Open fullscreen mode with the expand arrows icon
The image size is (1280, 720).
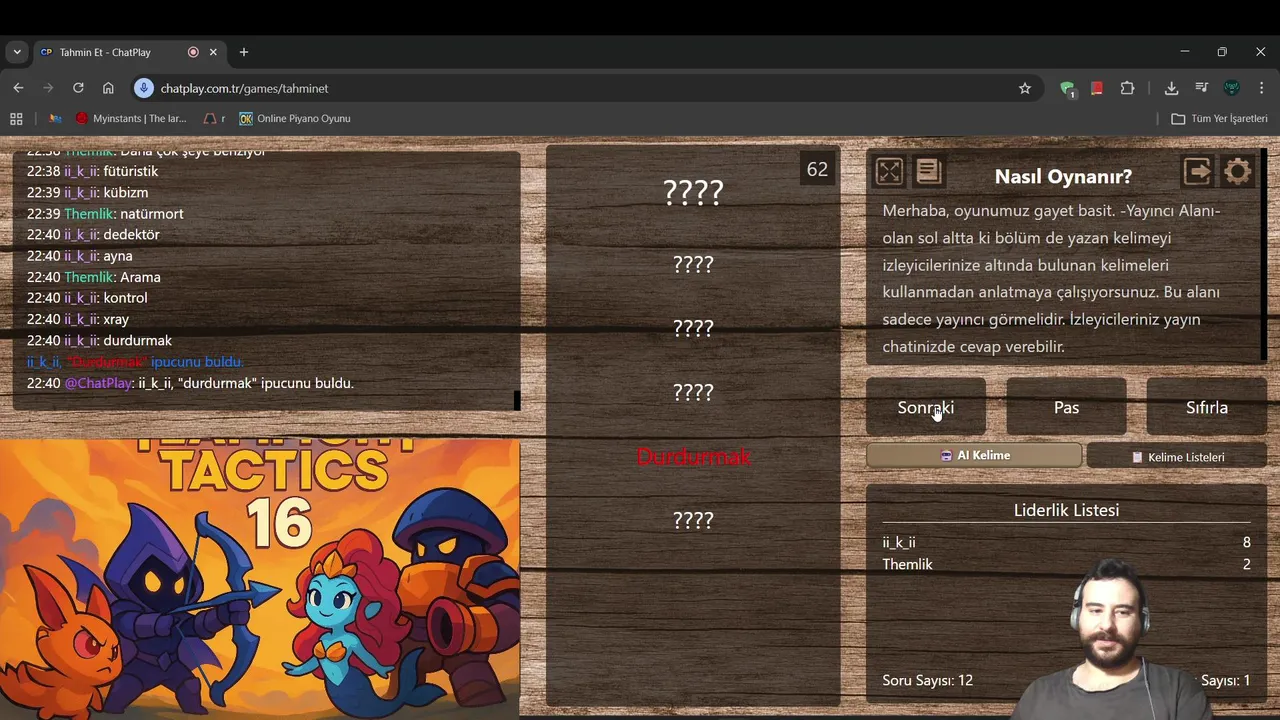coord(889,172)
